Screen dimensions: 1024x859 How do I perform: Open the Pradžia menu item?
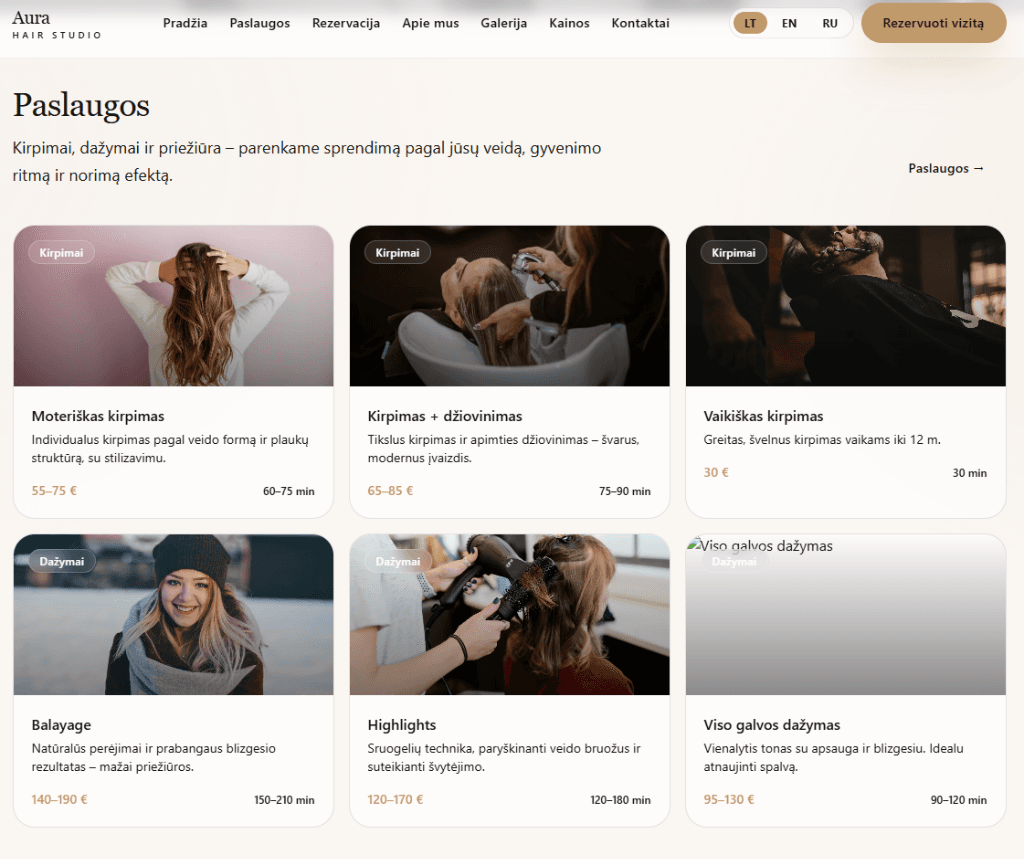(x=185, y=23)
